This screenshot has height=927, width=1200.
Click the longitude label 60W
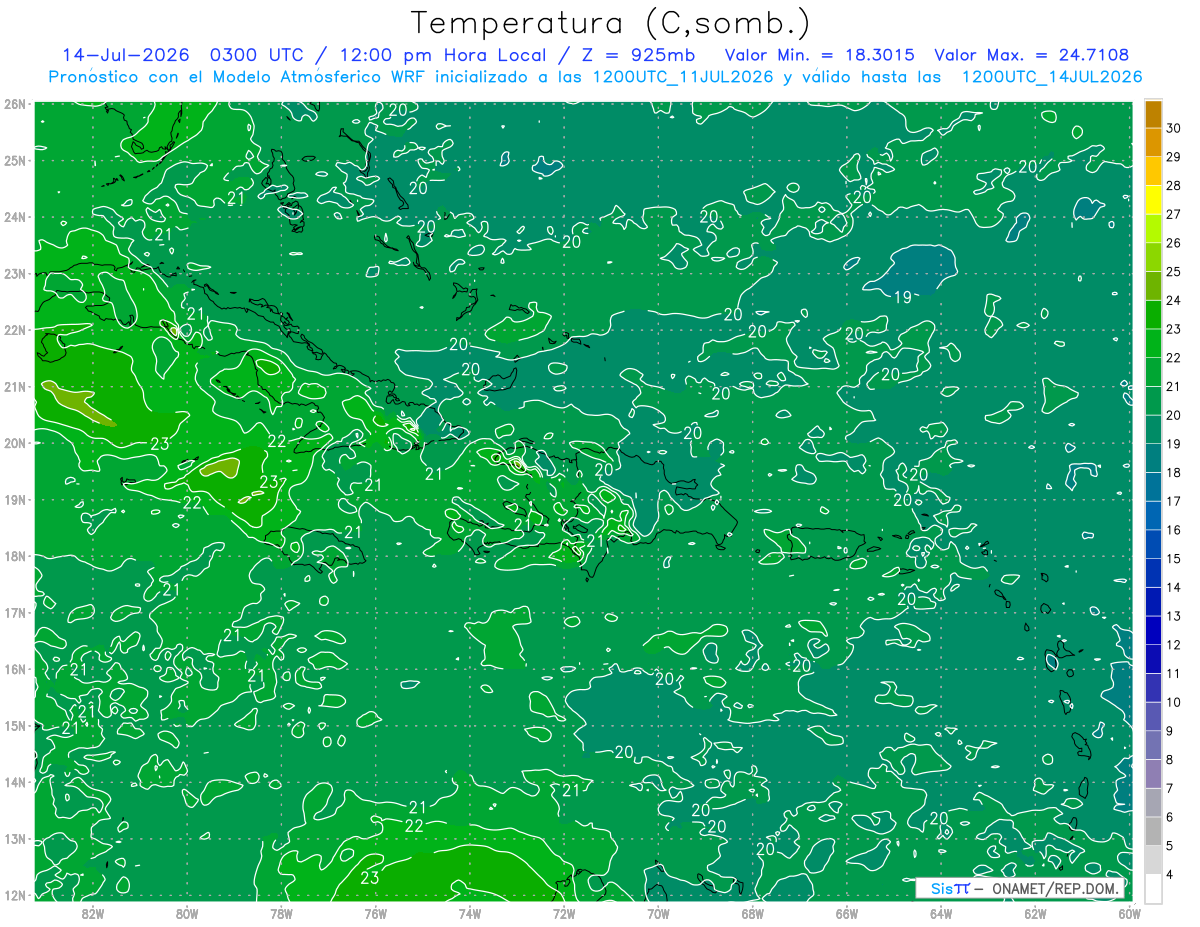click(x=1129, y=913)
